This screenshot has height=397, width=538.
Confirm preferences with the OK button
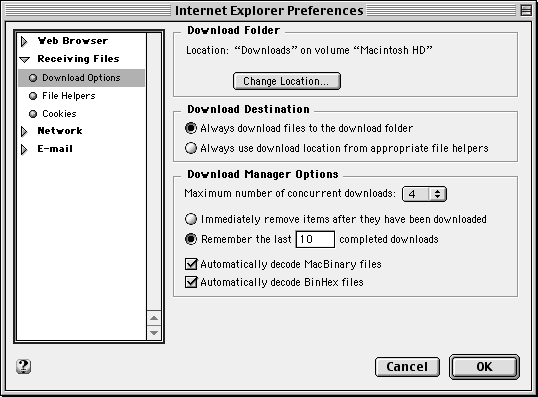484,367
